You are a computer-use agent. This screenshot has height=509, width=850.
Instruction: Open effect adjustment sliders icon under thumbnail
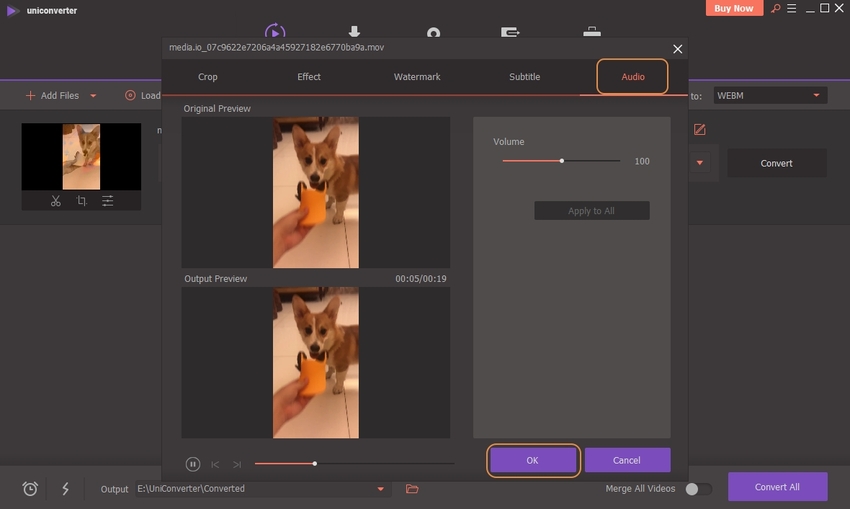[x=107, y=201]
